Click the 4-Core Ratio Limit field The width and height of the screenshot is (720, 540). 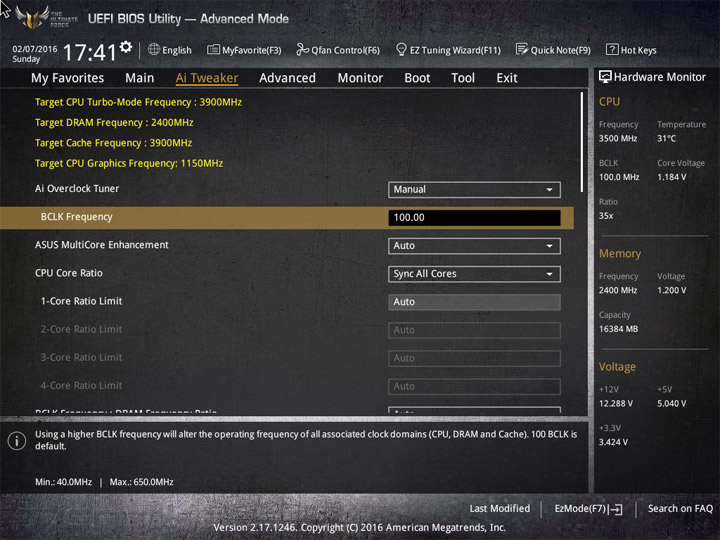coord(474,387)
